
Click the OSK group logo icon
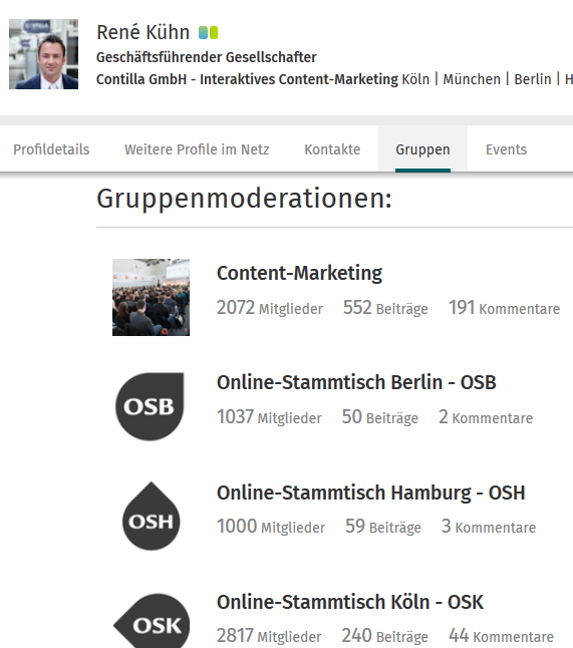(152, 621)
